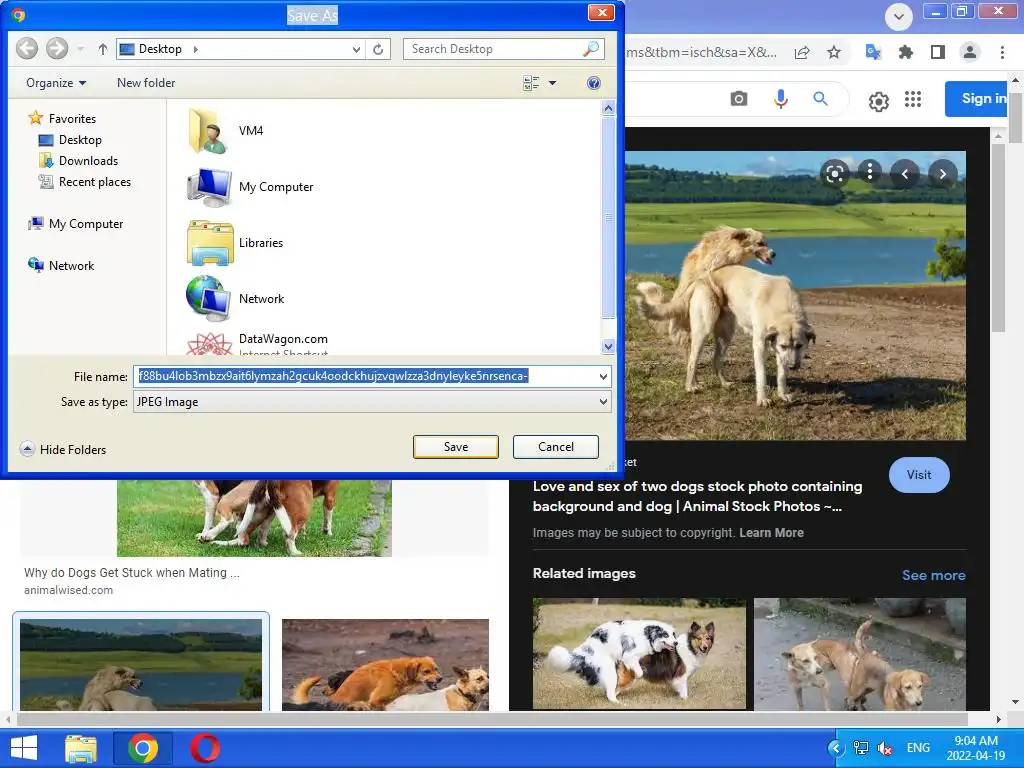Open See more related images
This screenshot has width=1024, height=768.
[933, 575]
